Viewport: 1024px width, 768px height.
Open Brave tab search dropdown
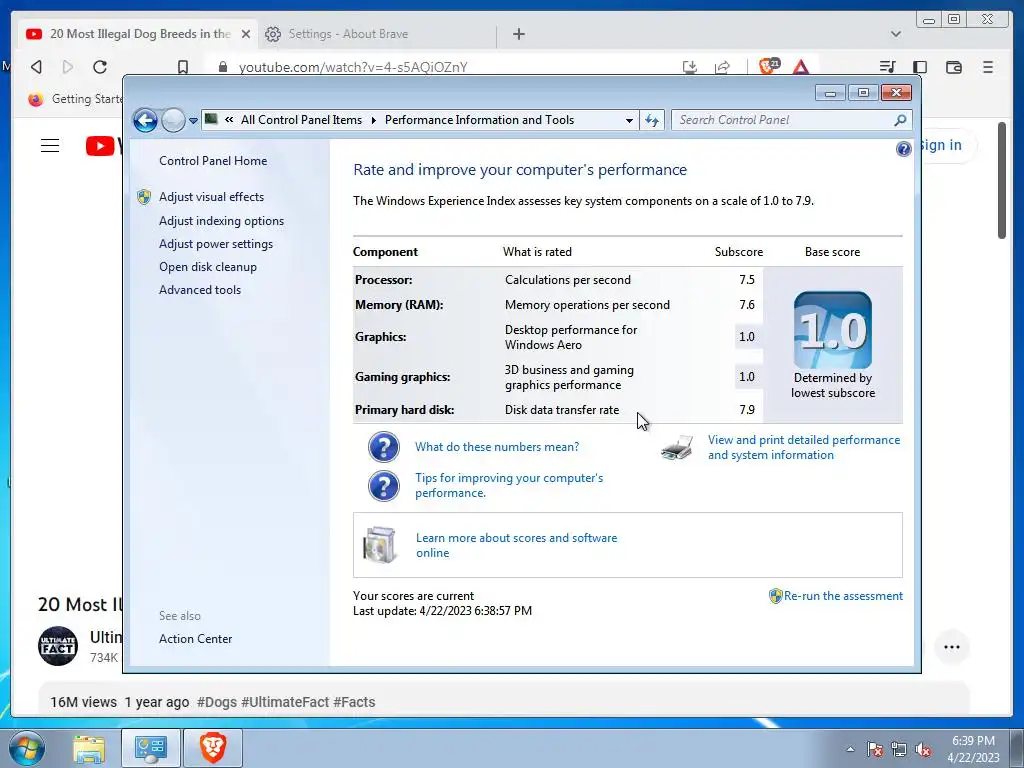point(895,34)
